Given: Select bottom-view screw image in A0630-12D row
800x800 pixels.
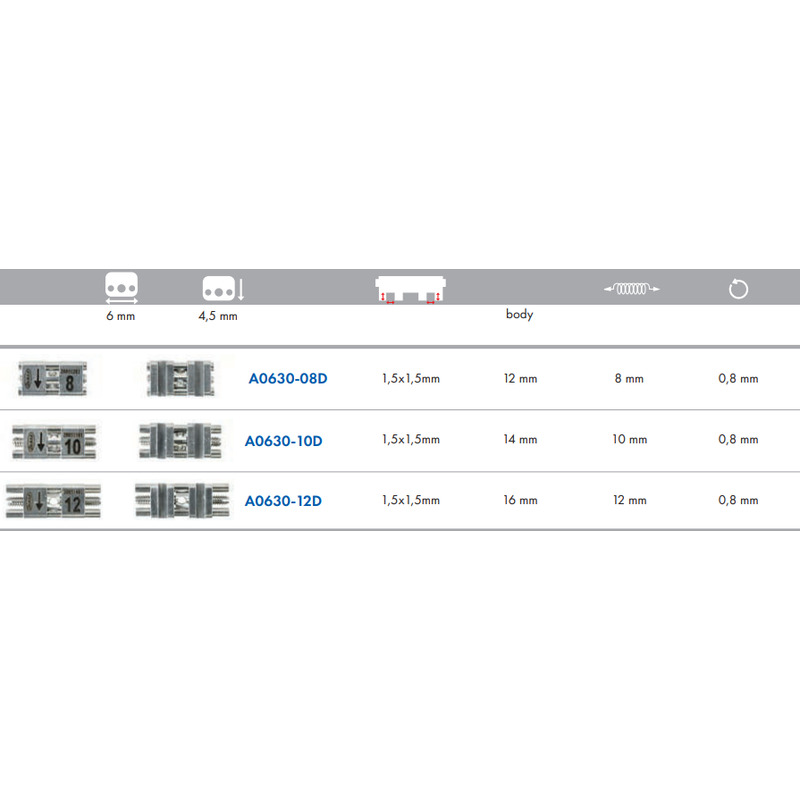Looking at the screenshot, I should click(182, 501).
